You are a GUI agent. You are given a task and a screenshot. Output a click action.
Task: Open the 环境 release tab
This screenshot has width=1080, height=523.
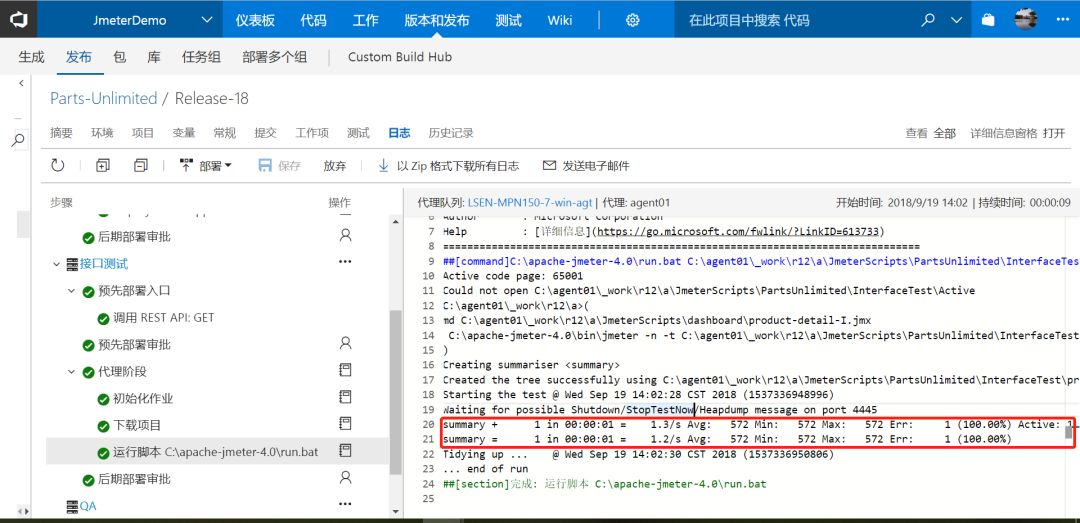[x=102, y=133]
